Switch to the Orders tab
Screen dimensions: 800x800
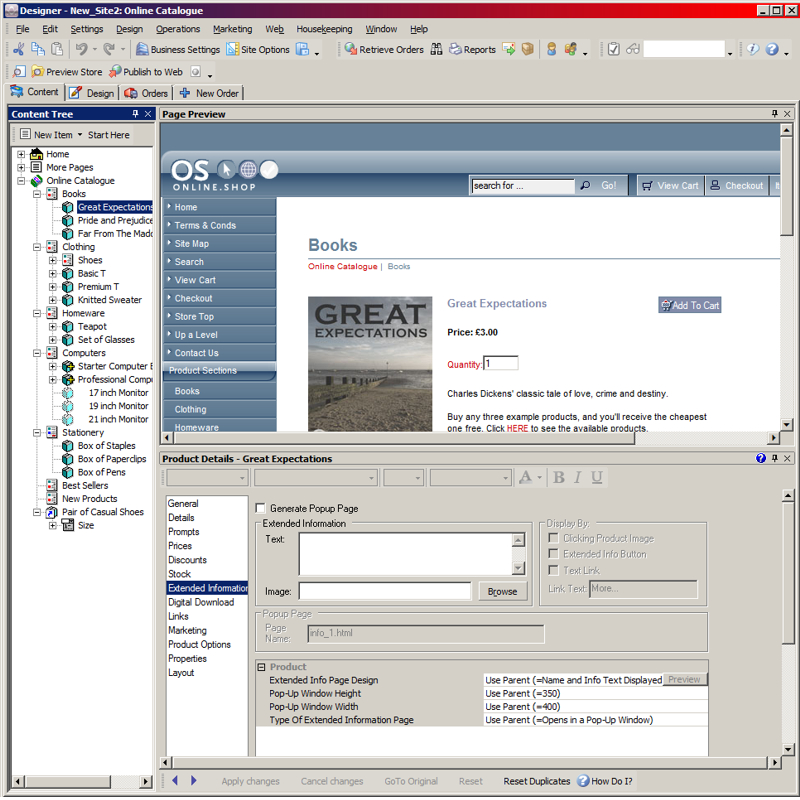click(x=146, y=93)
